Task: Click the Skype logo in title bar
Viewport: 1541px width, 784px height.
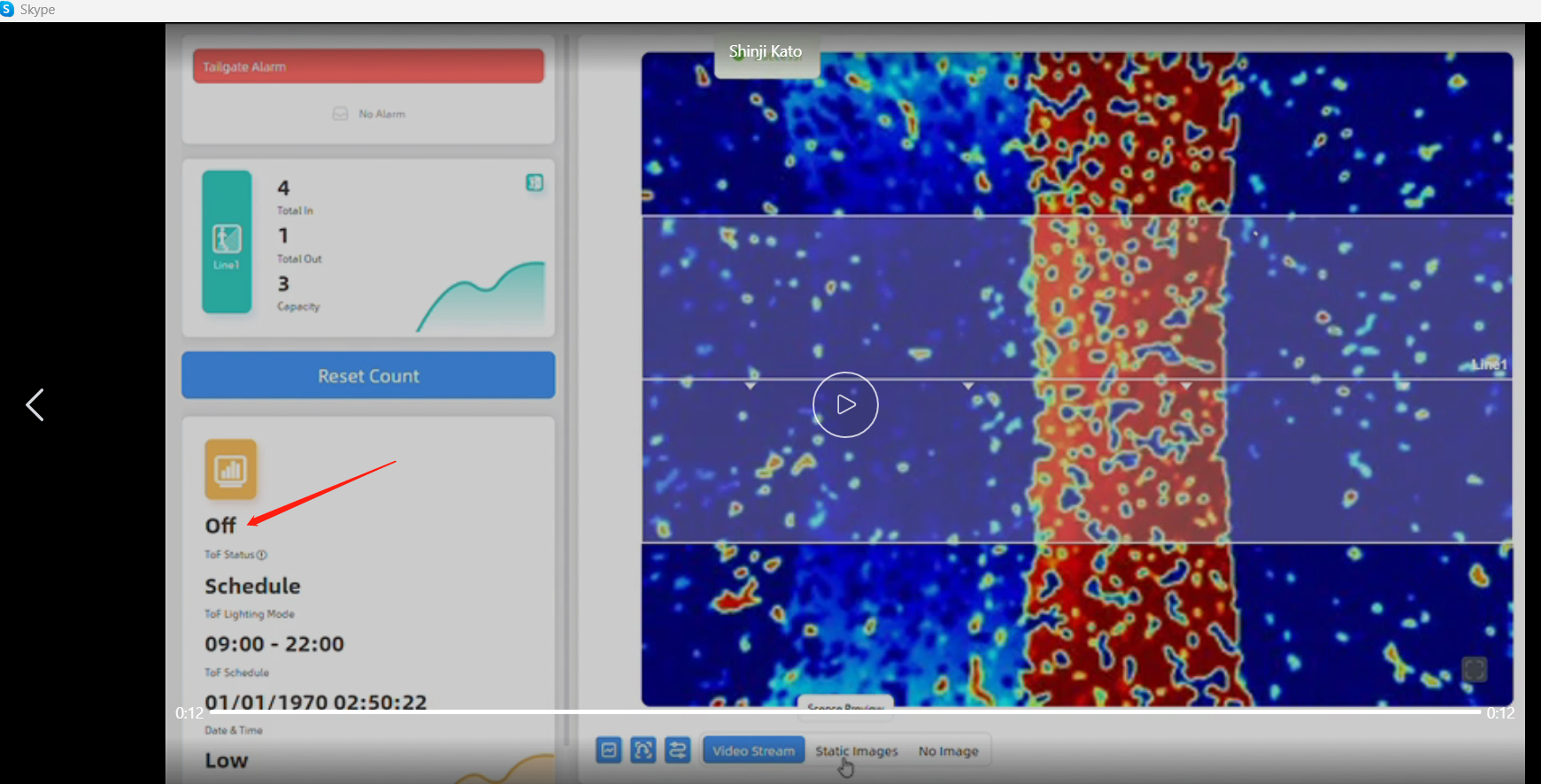Action: click(8, 9)
